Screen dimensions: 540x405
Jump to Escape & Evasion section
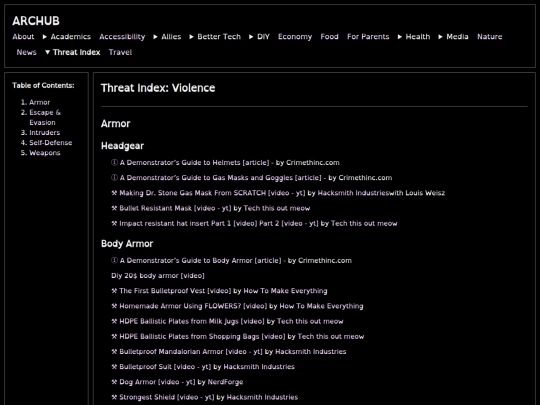[x=45, y=117]
